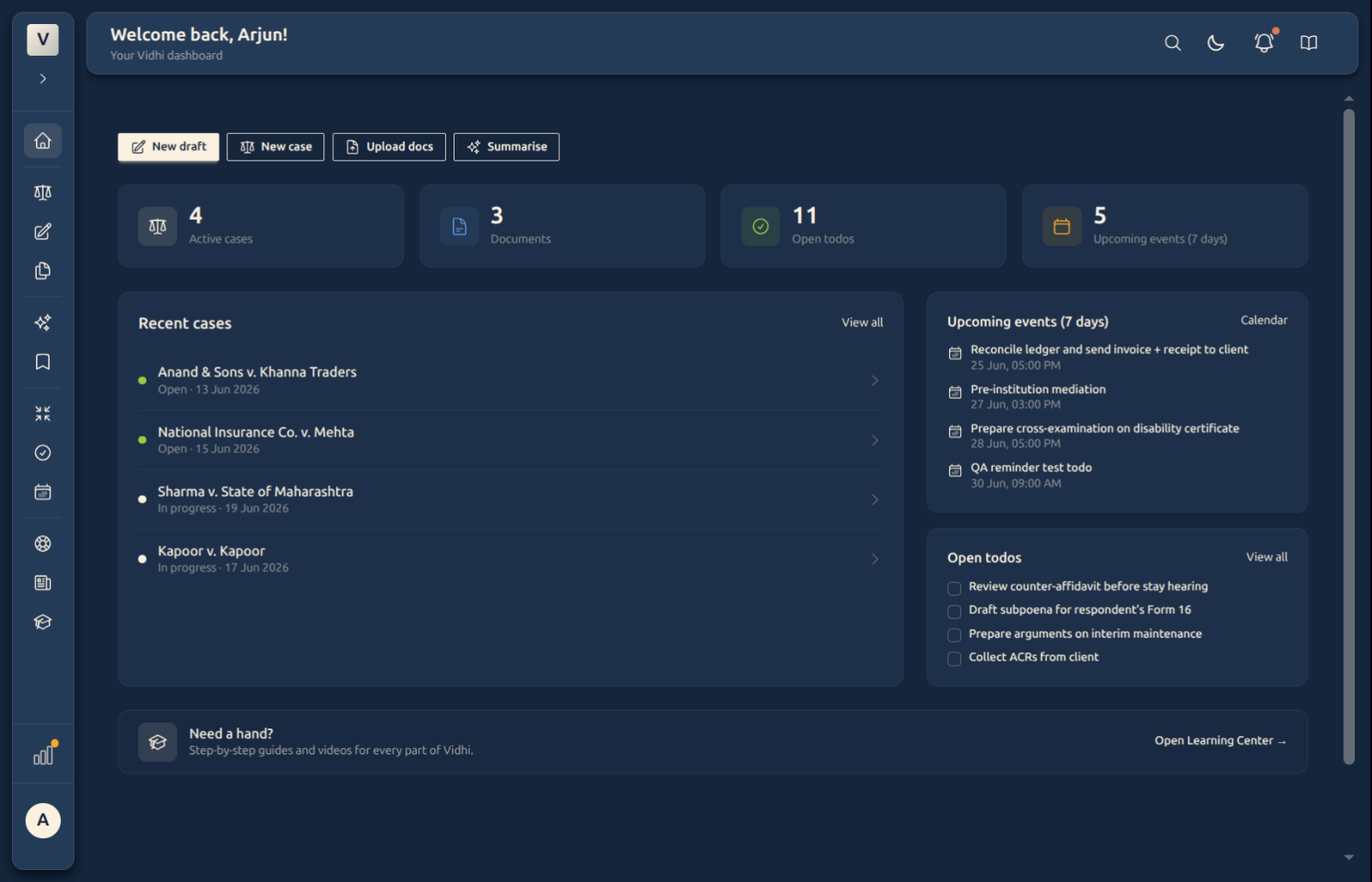
Task: Click the Upload docs button
Action: coord(389,147)
